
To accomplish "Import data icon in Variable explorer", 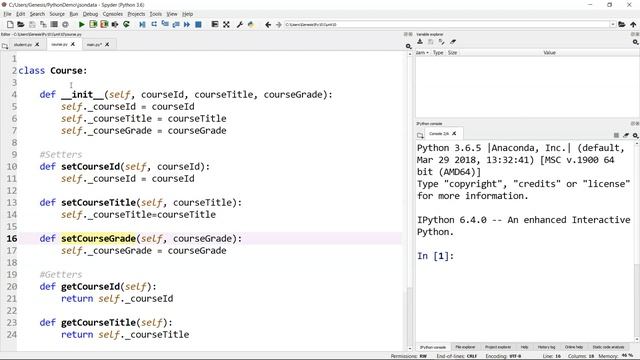I will tap(420, 42).
